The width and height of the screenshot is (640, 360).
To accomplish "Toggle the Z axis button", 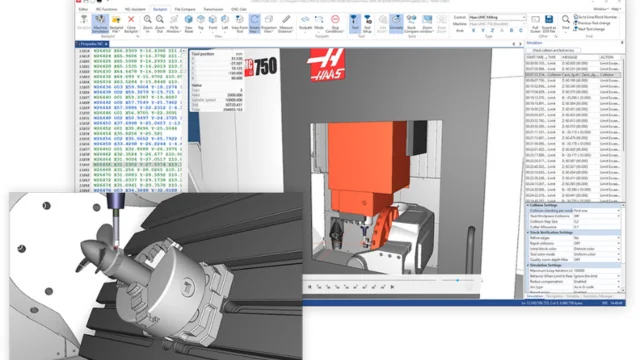I will [492, 31].
